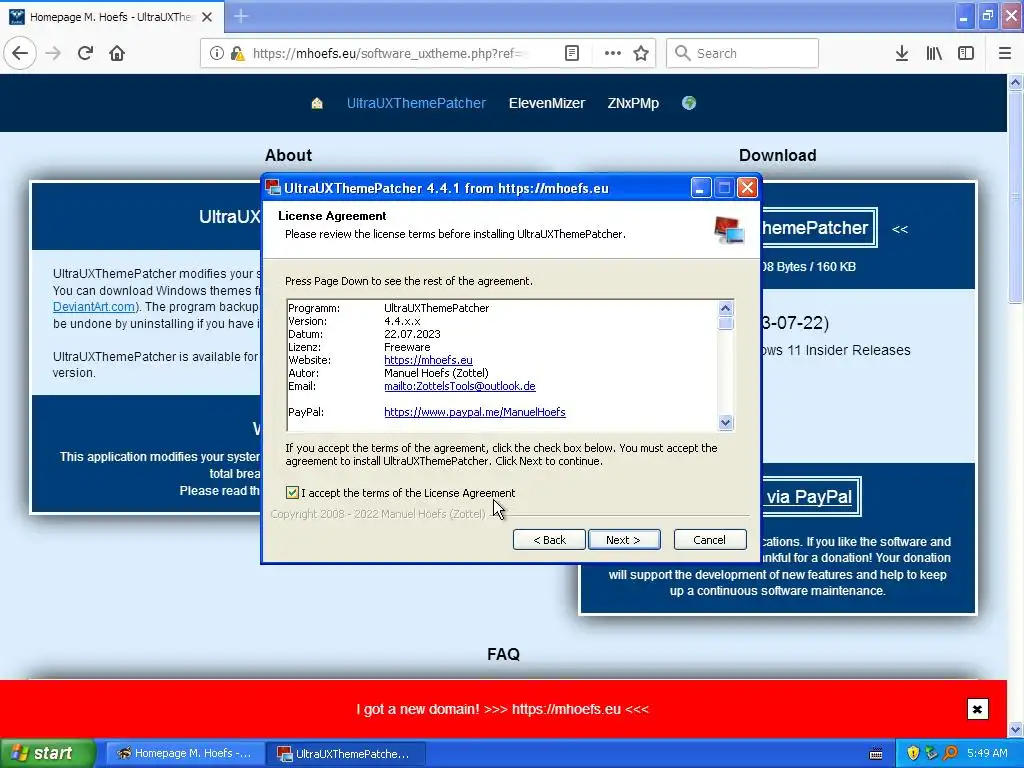Click the keyboard icon in taskbar
This screenshot has width=1024, height=768.
(876, 754)
